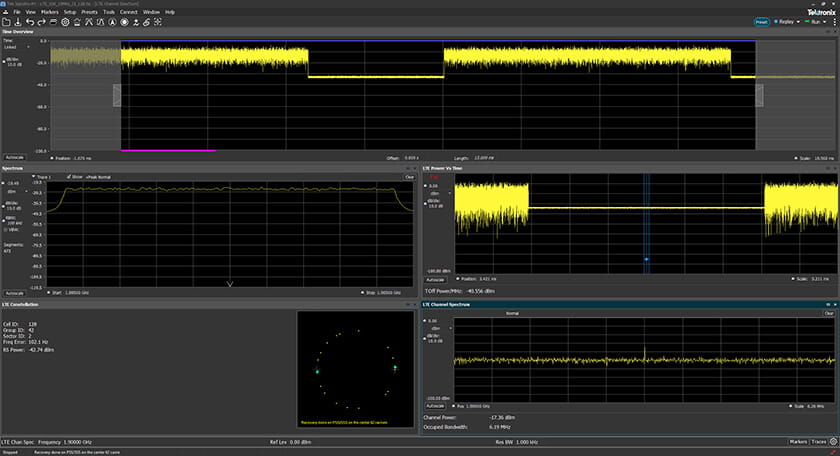
Task: Click the magenta analysis bar in Time Overview
Action: [167, 150]
